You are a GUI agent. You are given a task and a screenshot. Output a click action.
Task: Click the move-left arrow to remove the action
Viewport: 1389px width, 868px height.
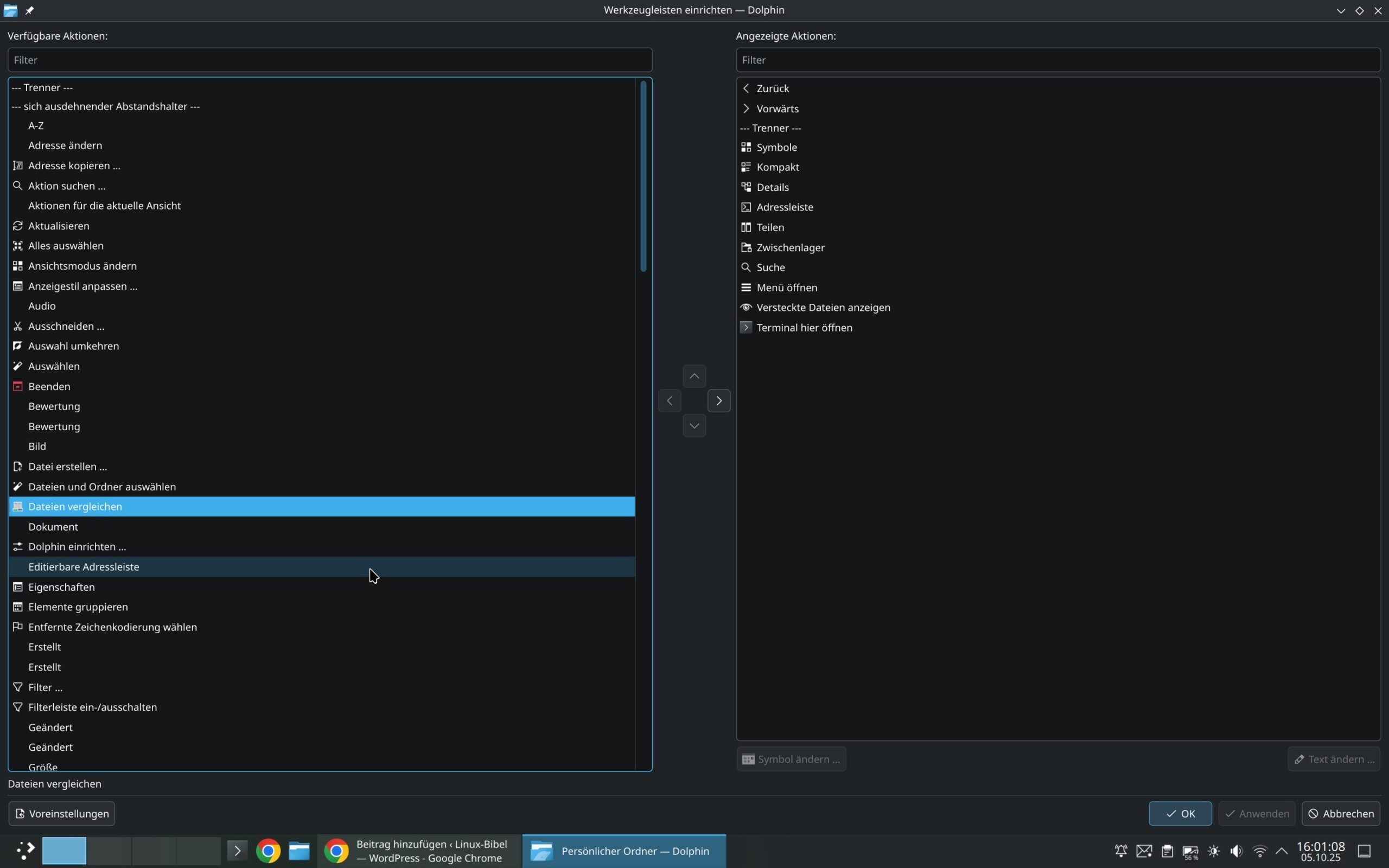coord(669,401)
